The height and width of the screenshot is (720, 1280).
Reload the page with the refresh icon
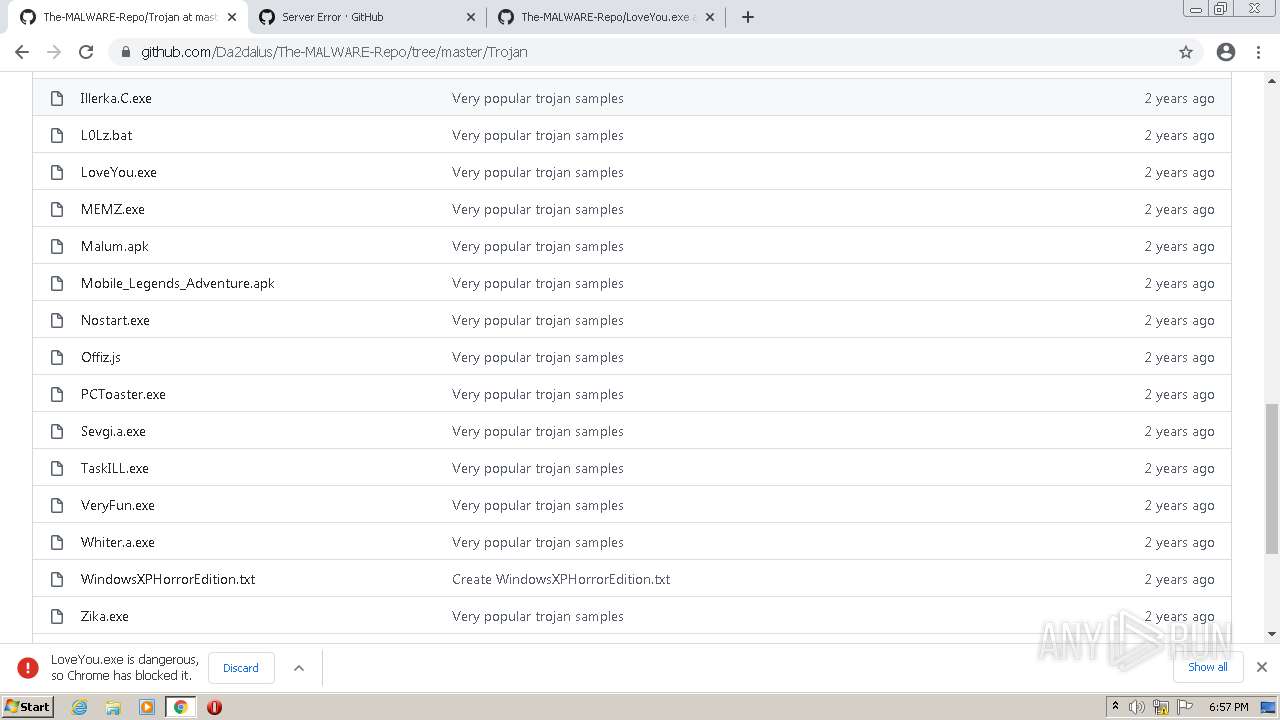(x=86, y=52)
